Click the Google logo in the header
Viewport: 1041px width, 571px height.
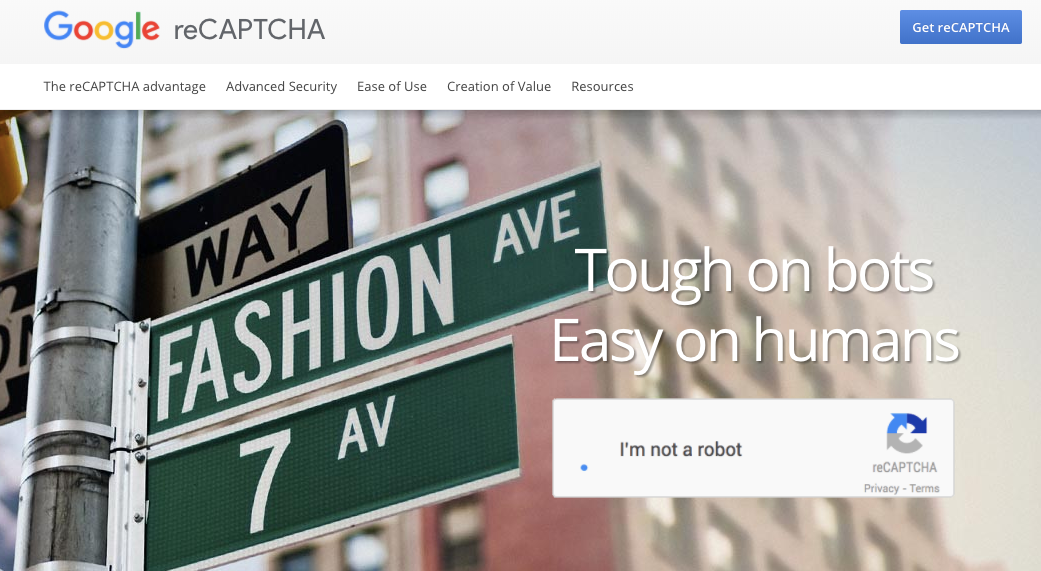coord(101,29)
